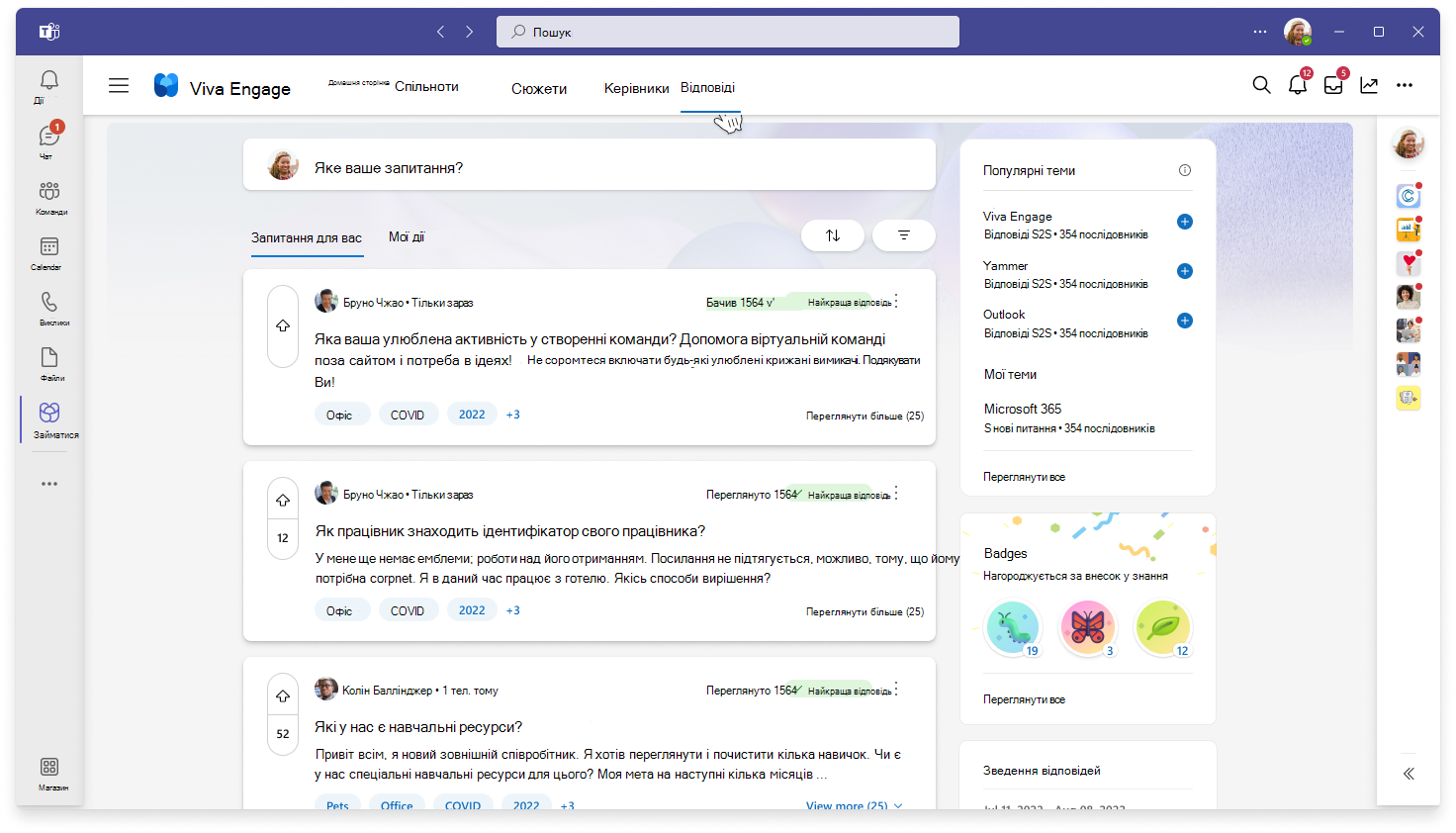Open Files icon in Teams sidebar
Image resolution: width=1456 pixels, height=833 pixels.
(x=48, y=357)
